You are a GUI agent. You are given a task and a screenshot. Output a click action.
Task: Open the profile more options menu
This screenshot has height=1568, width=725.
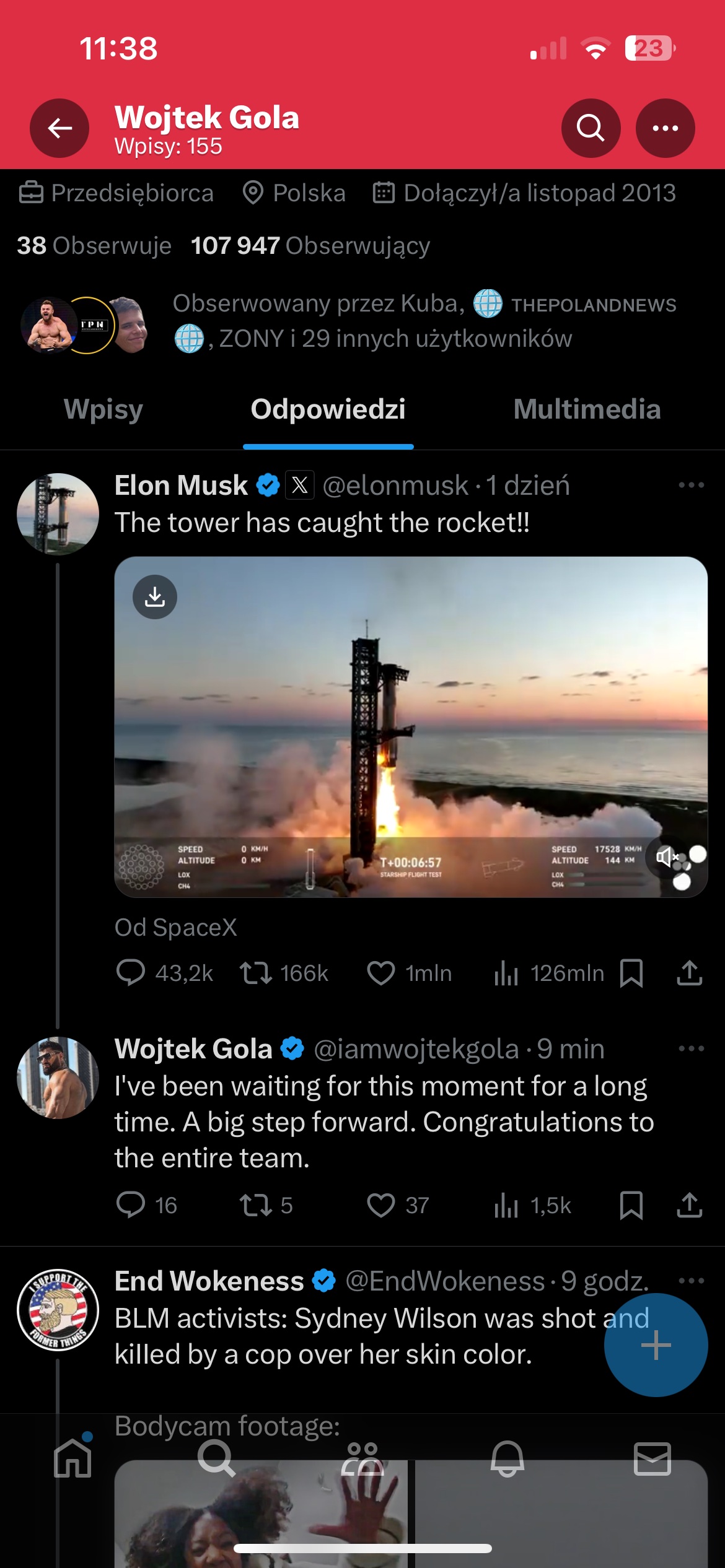(665, 128)
